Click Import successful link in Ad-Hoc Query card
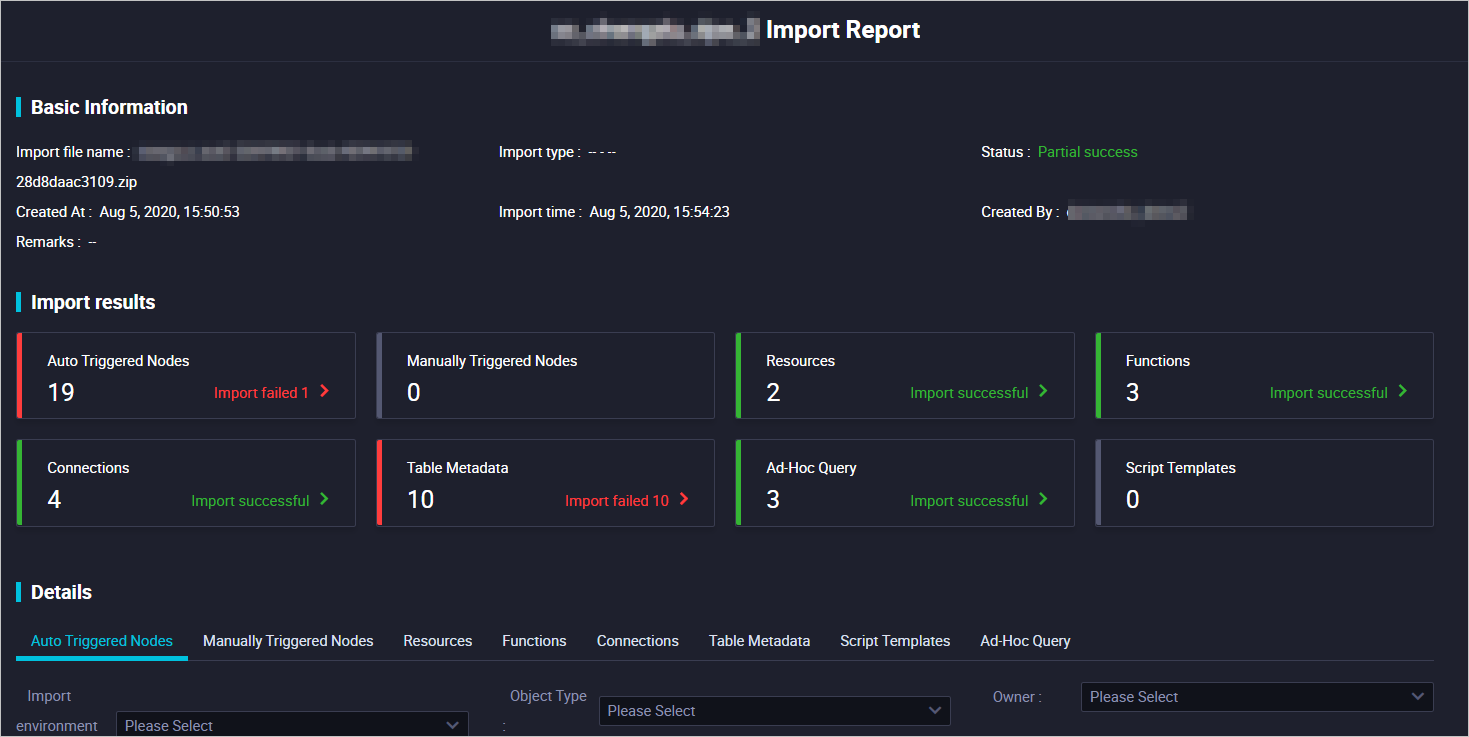Screen dimensions: 1469x737 coord(969,501)
